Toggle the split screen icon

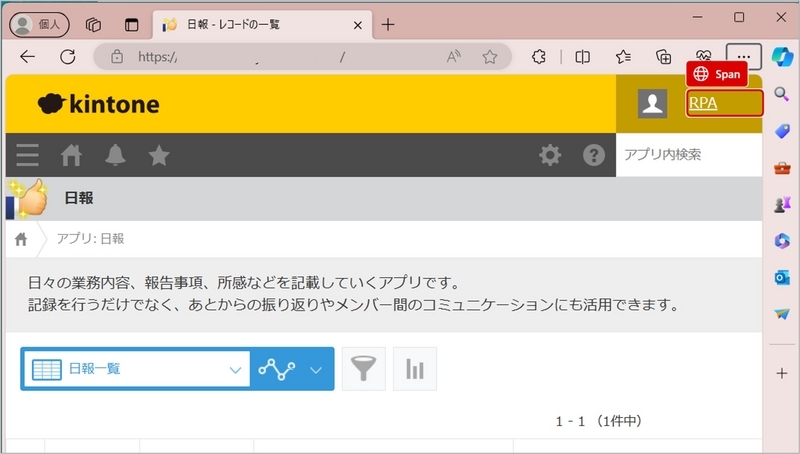583,57
